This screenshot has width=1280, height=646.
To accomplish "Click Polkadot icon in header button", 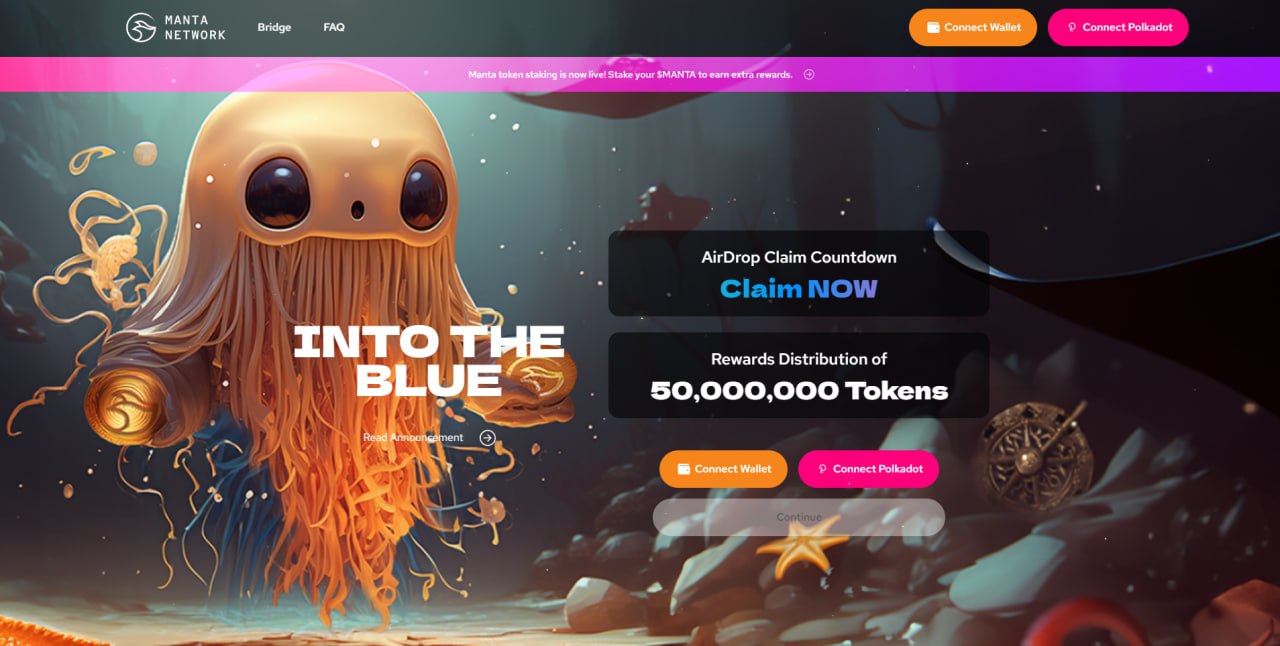I will [x=1073, y=28].
